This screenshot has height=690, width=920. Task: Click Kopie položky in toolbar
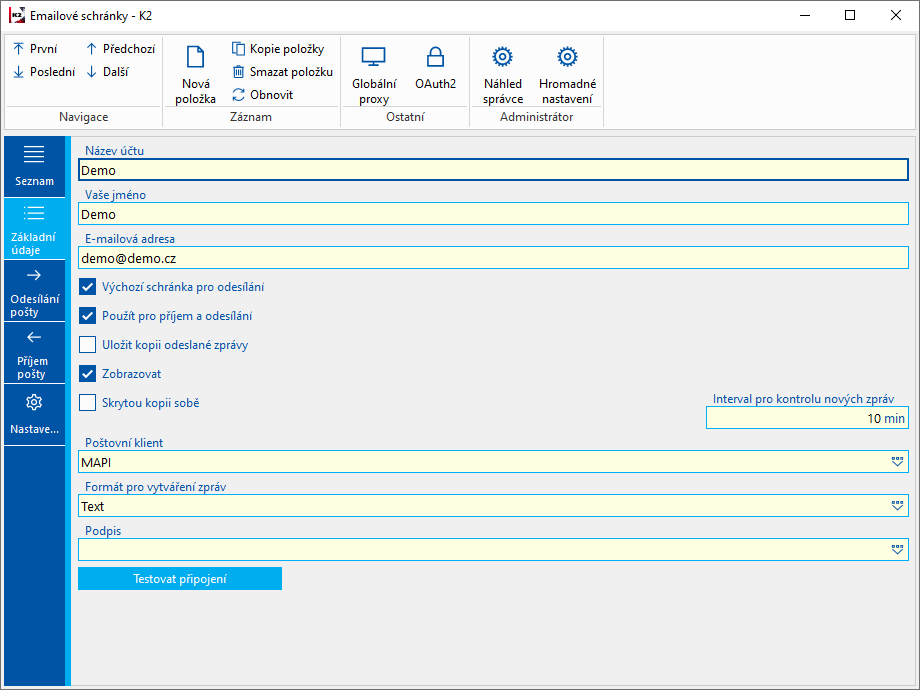pos(278,49)
